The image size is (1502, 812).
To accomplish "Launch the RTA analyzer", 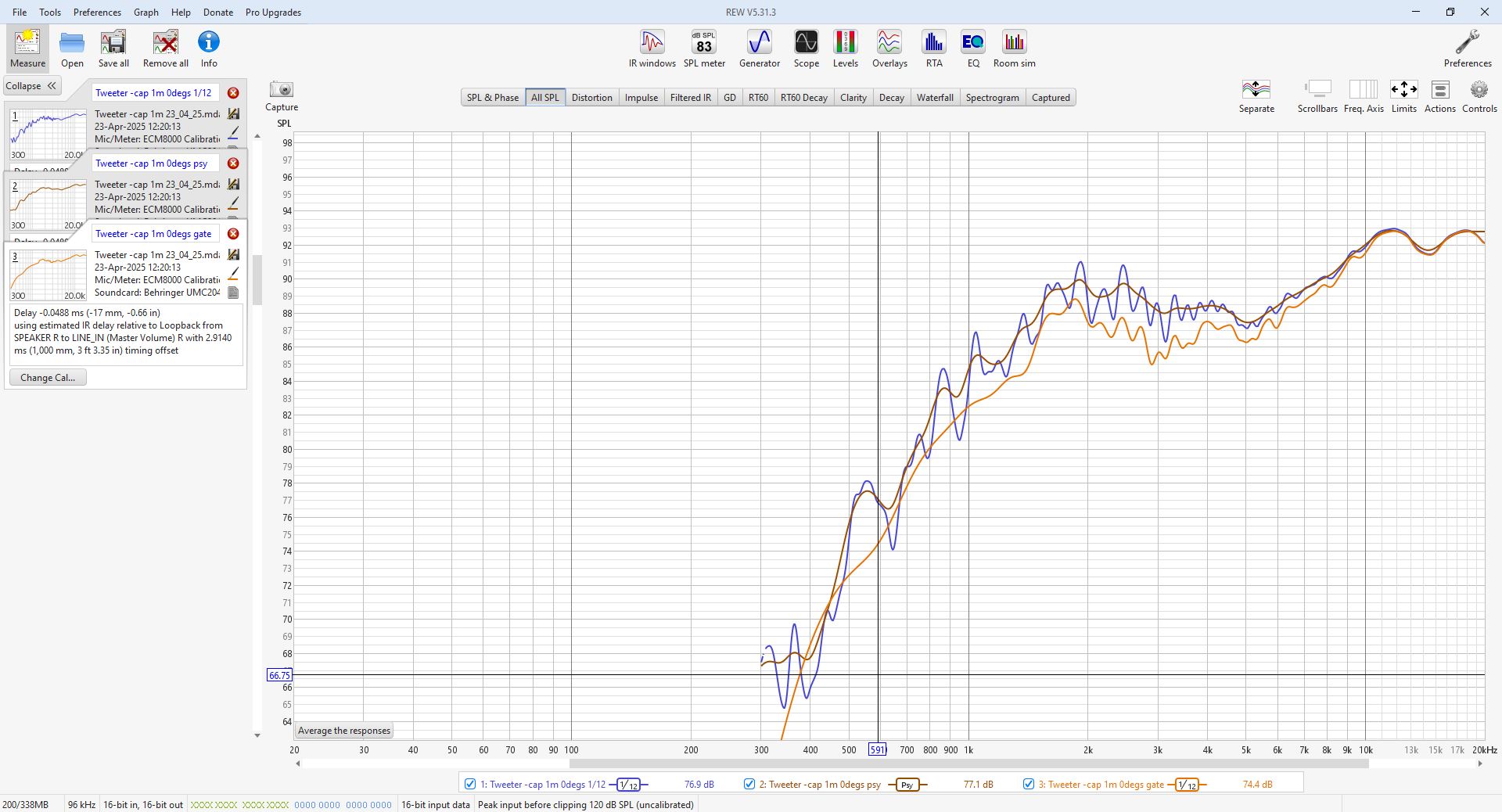I will (x=934, y=49).
